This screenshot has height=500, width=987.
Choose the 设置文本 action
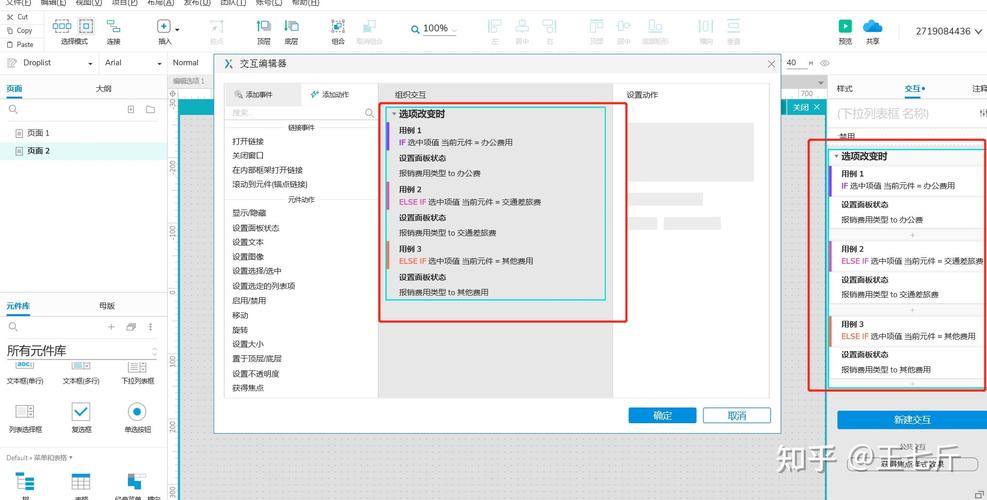tap(248, 242)
